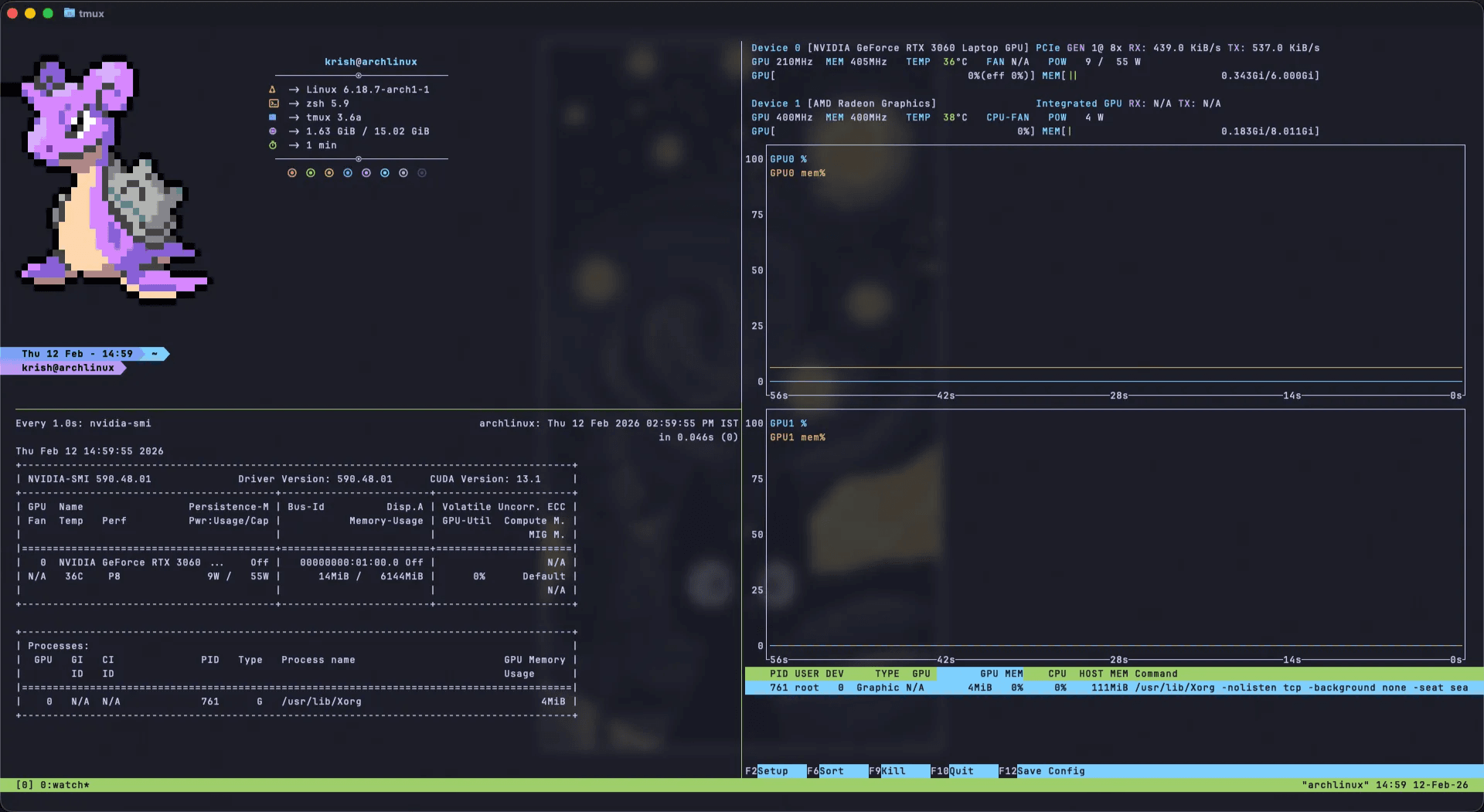Click the 'GPU1 mem%' graph legend
This screenshot has height=812, width=1484.
[798, 437]
